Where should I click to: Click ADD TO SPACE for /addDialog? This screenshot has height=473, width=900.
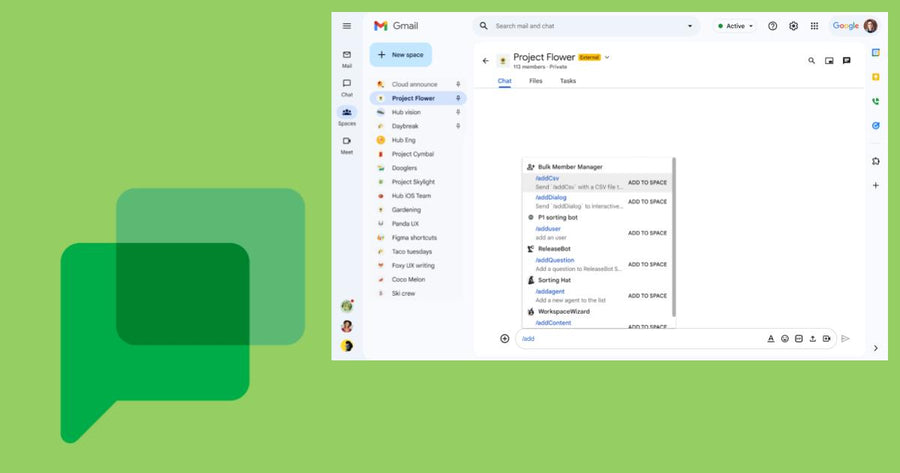point(647,201)
